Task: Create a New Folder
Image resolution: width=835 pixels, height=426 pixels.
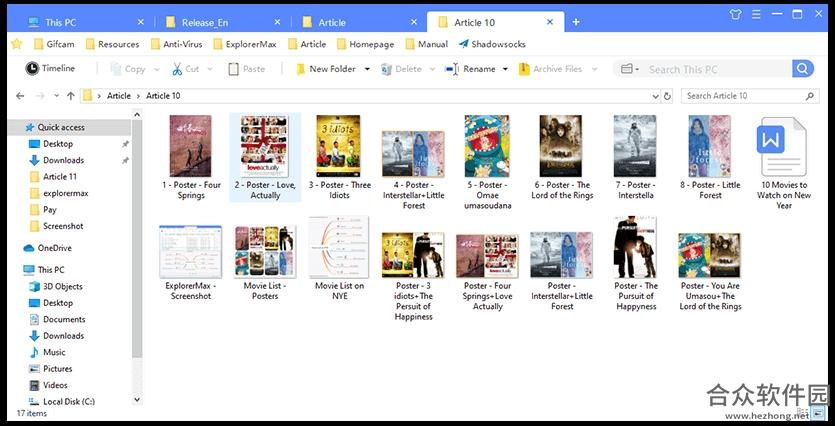Action: click(326, 69)
